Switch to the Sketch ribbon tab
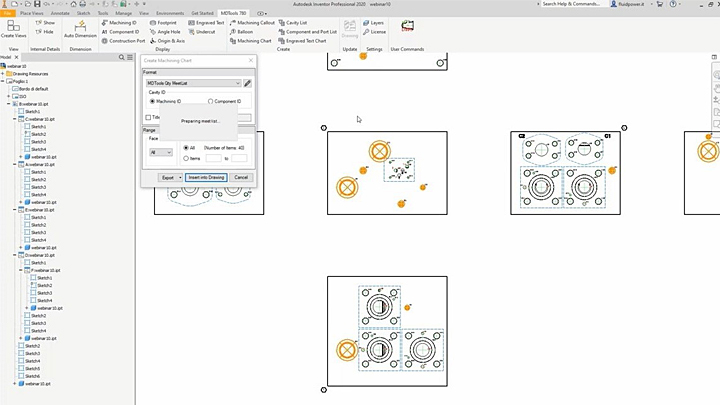 [x=84, y=13]
